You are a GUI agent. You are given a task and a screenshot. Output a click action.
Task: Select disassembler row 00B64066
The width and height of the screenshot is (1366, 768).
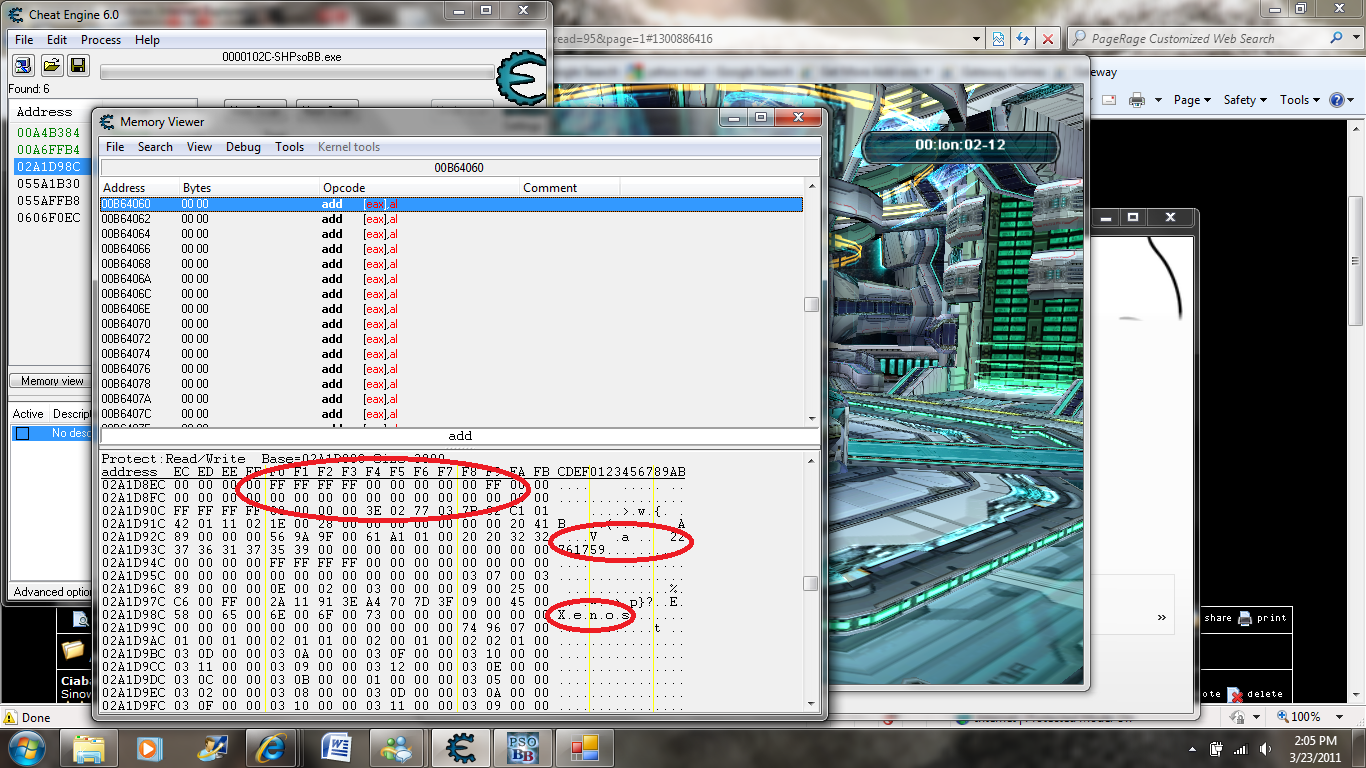tap(451, 249)
